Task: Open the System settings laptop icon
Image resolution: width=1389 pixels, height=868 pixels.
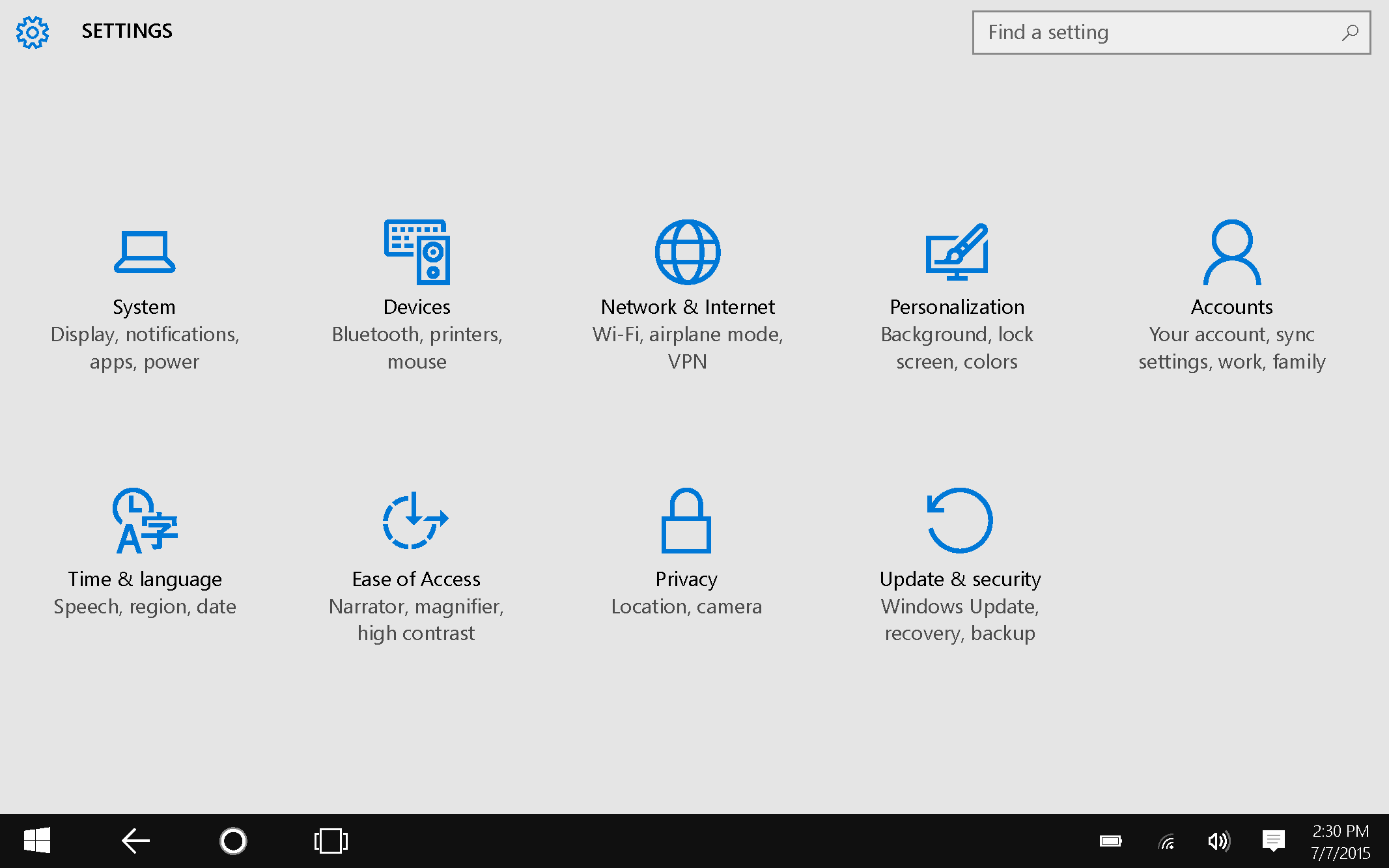Action: click(145, 252)
